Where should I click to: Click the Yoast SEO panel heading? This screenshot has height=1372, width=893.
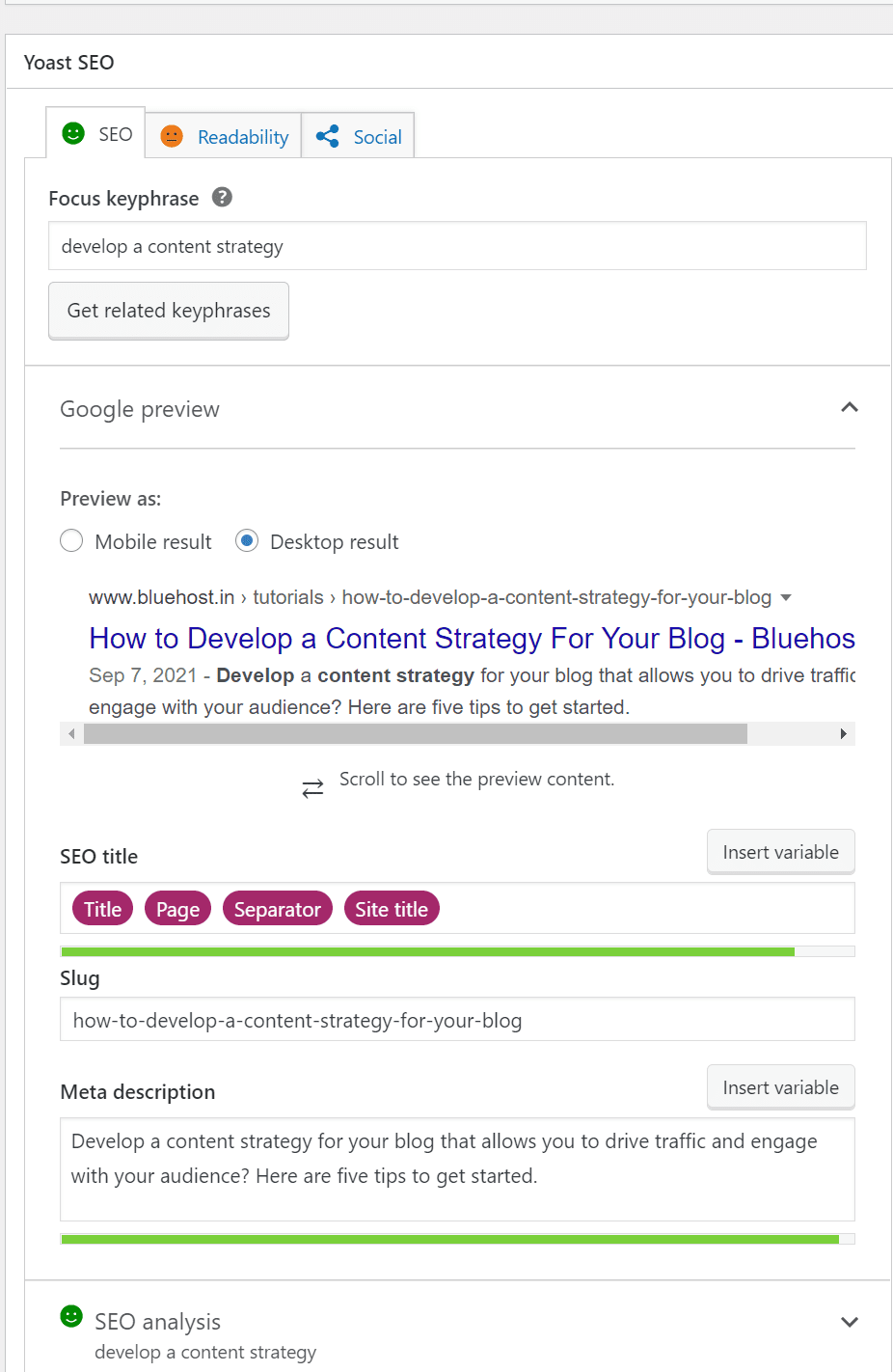[x=69, y=62]
